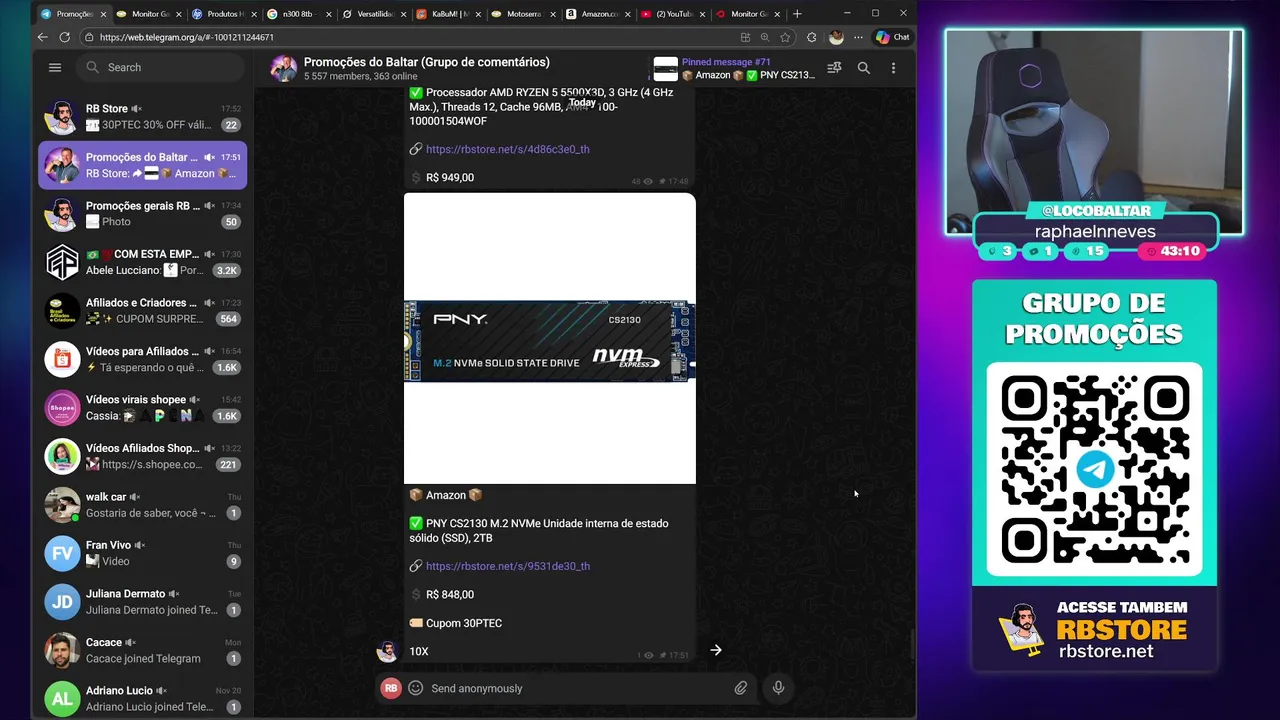Click the Telegram QR code in overlay

tap(1094, 470)
